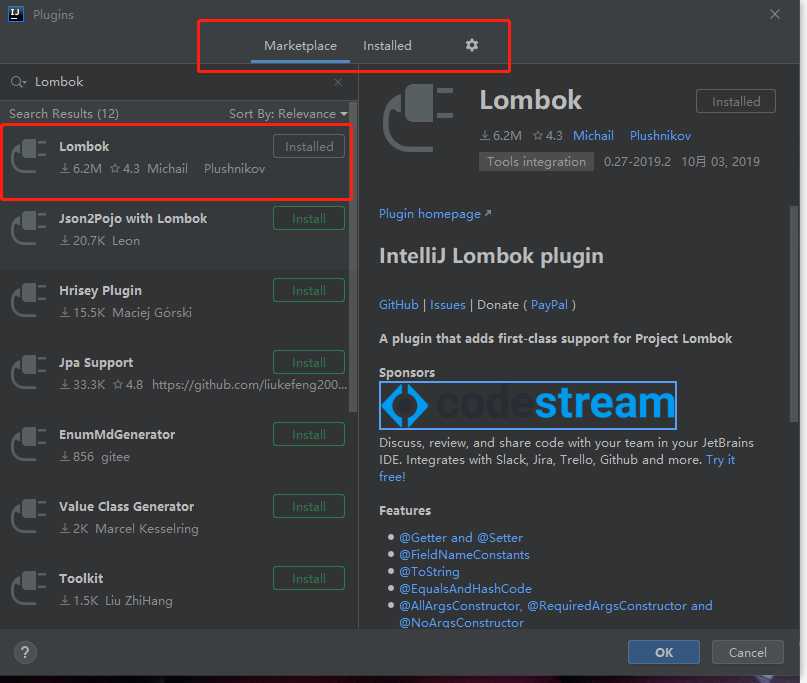This screenshot has height=683, width=807.
Task: Open the @ToString link
Action: pos(429,572)
